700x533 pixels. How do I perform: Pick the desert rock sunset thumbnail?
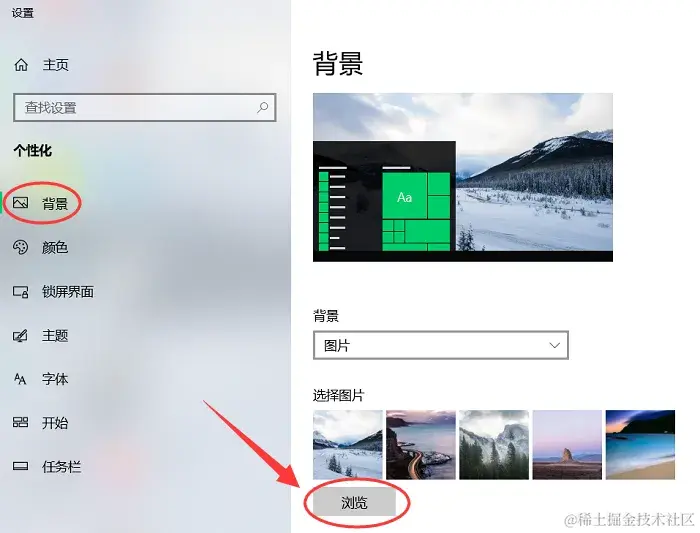click(567, 445)
